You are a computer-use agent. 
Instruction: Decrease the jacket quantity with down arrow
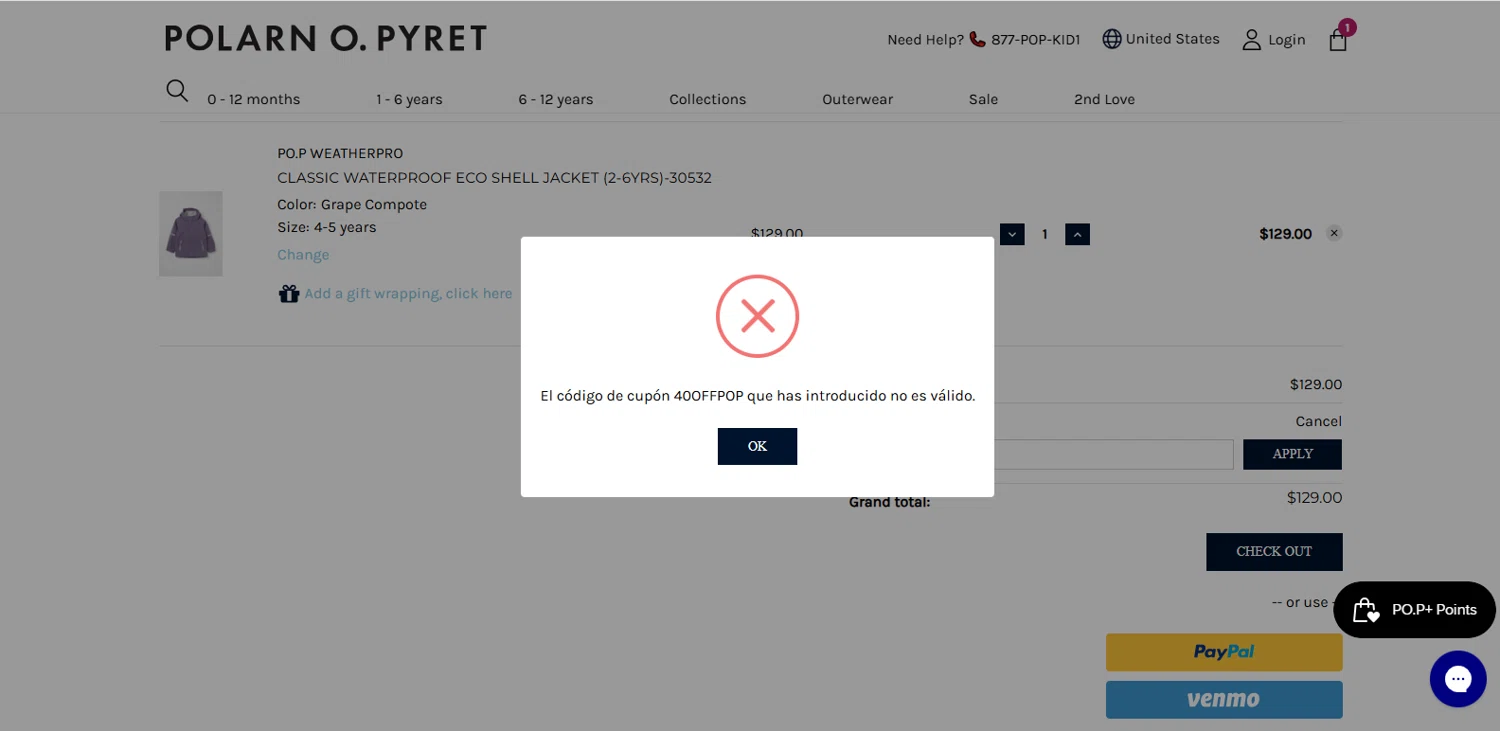(1012, 234)
